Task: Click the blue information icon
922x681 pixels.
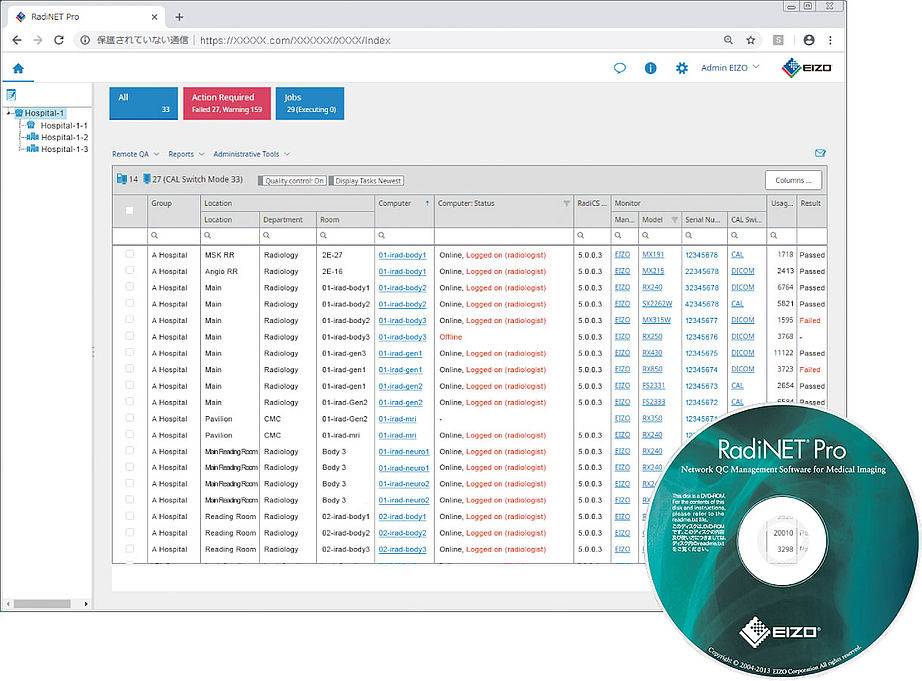Action: coord(650,68)
